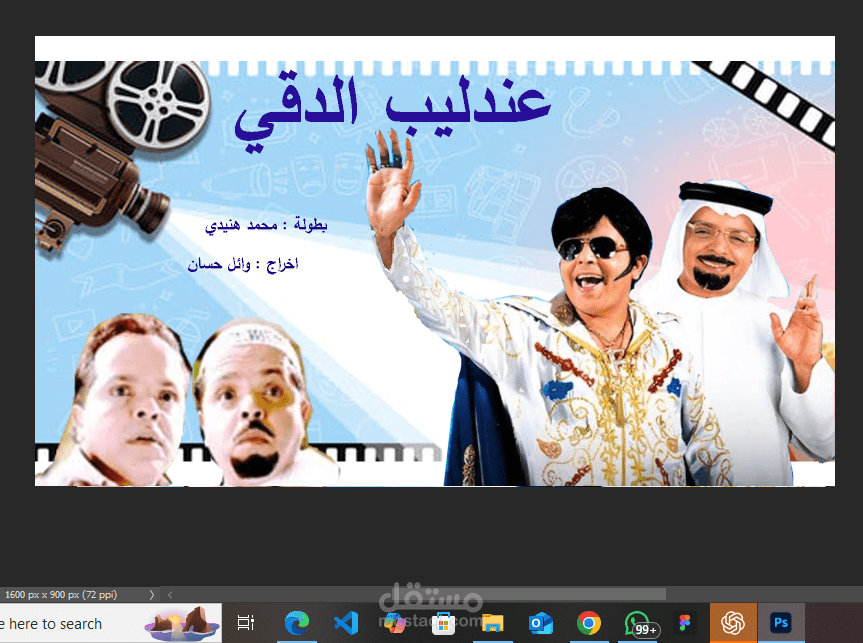Click the document size status text

click(61, 595)
